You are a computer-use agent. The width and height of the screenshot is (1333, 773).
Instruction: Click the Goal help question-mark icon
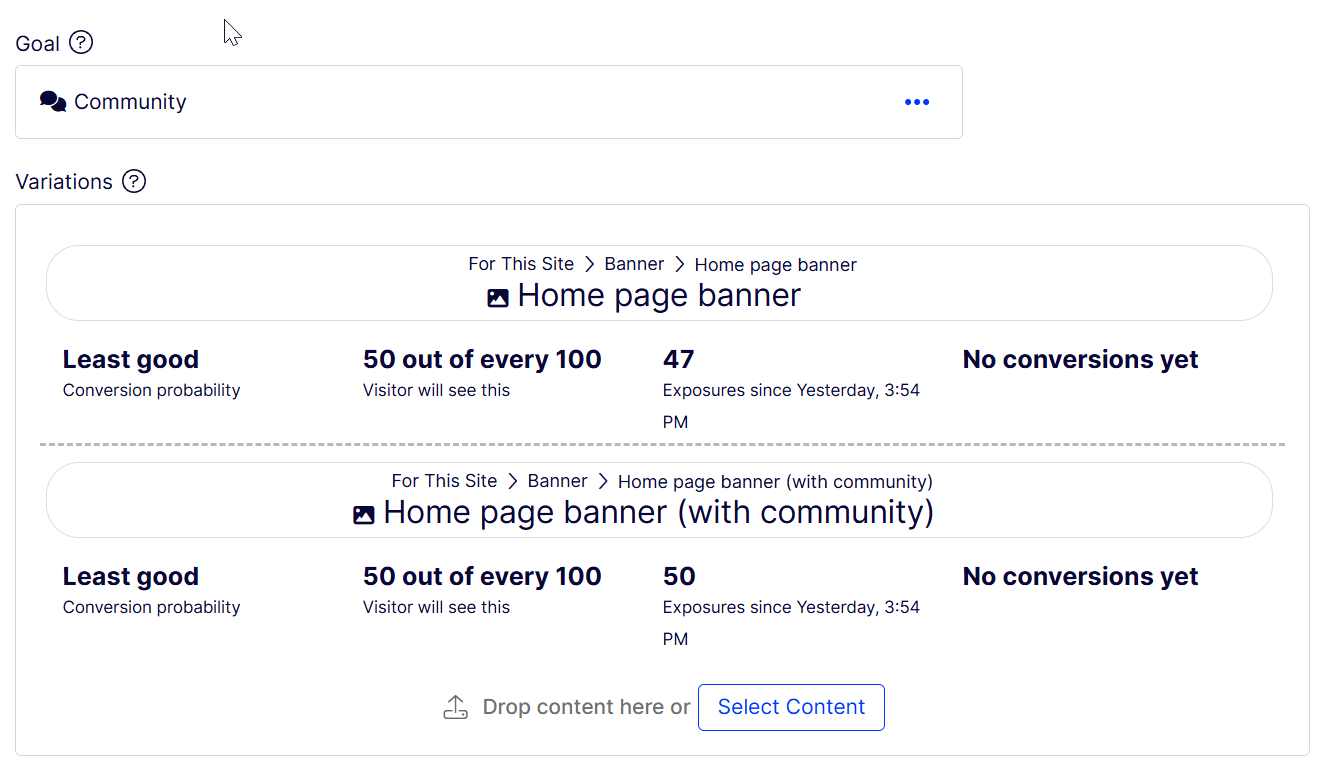point(81,43)
